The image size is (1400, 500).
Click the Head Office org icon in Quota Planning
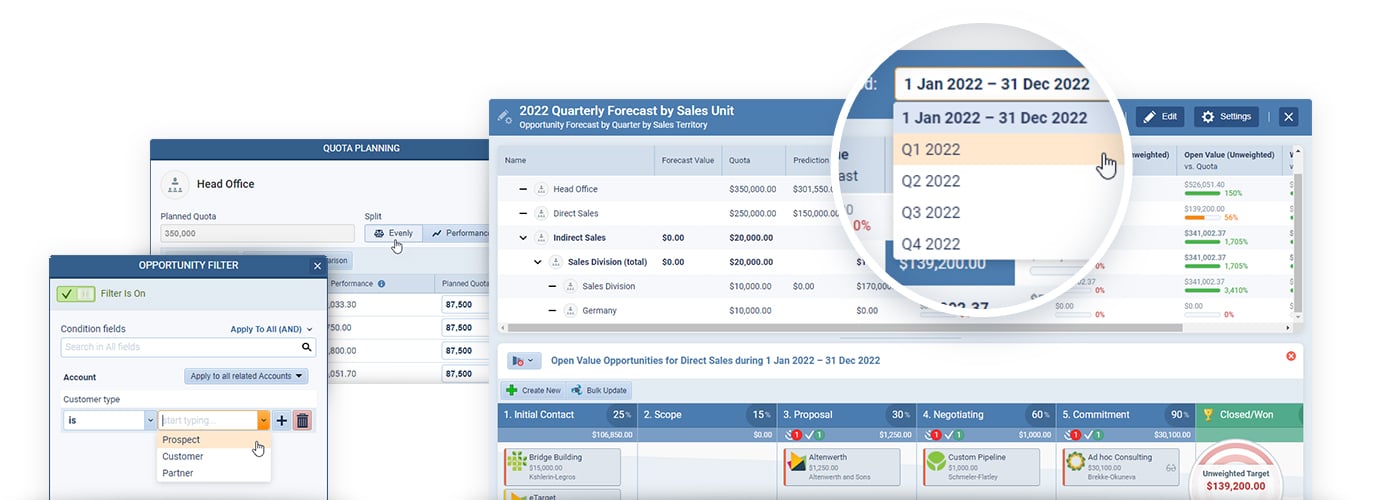pyautogui.click(x=176, y=184)
